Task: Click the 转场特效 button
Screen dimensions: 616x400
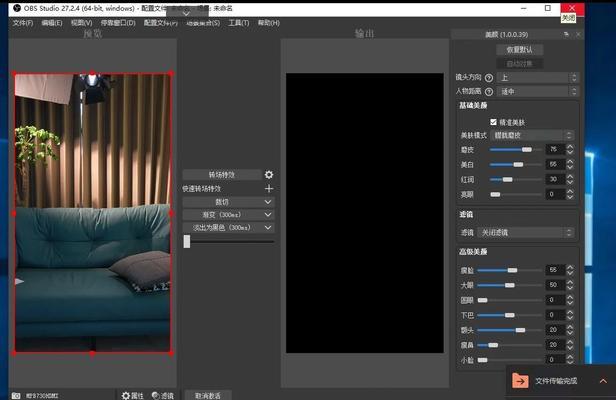Action: pyautogui.click(x=222, y=174)
